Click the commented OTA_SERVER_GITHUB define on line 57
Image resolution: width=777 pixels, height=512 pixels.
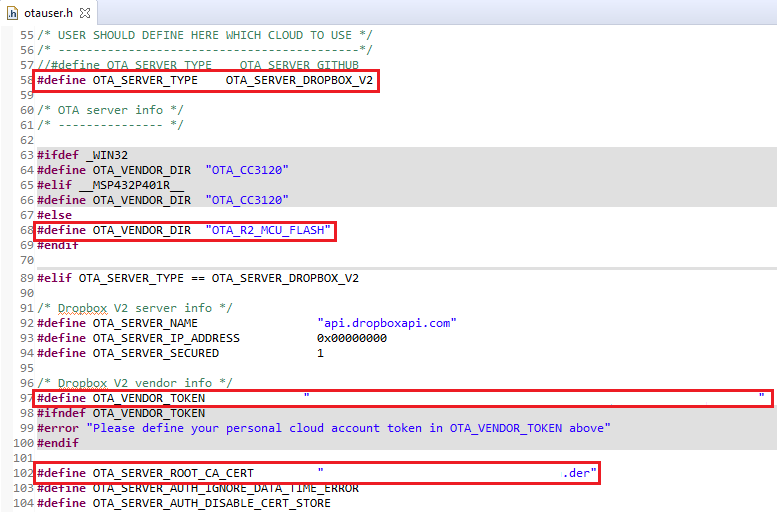tap(198, 65)
